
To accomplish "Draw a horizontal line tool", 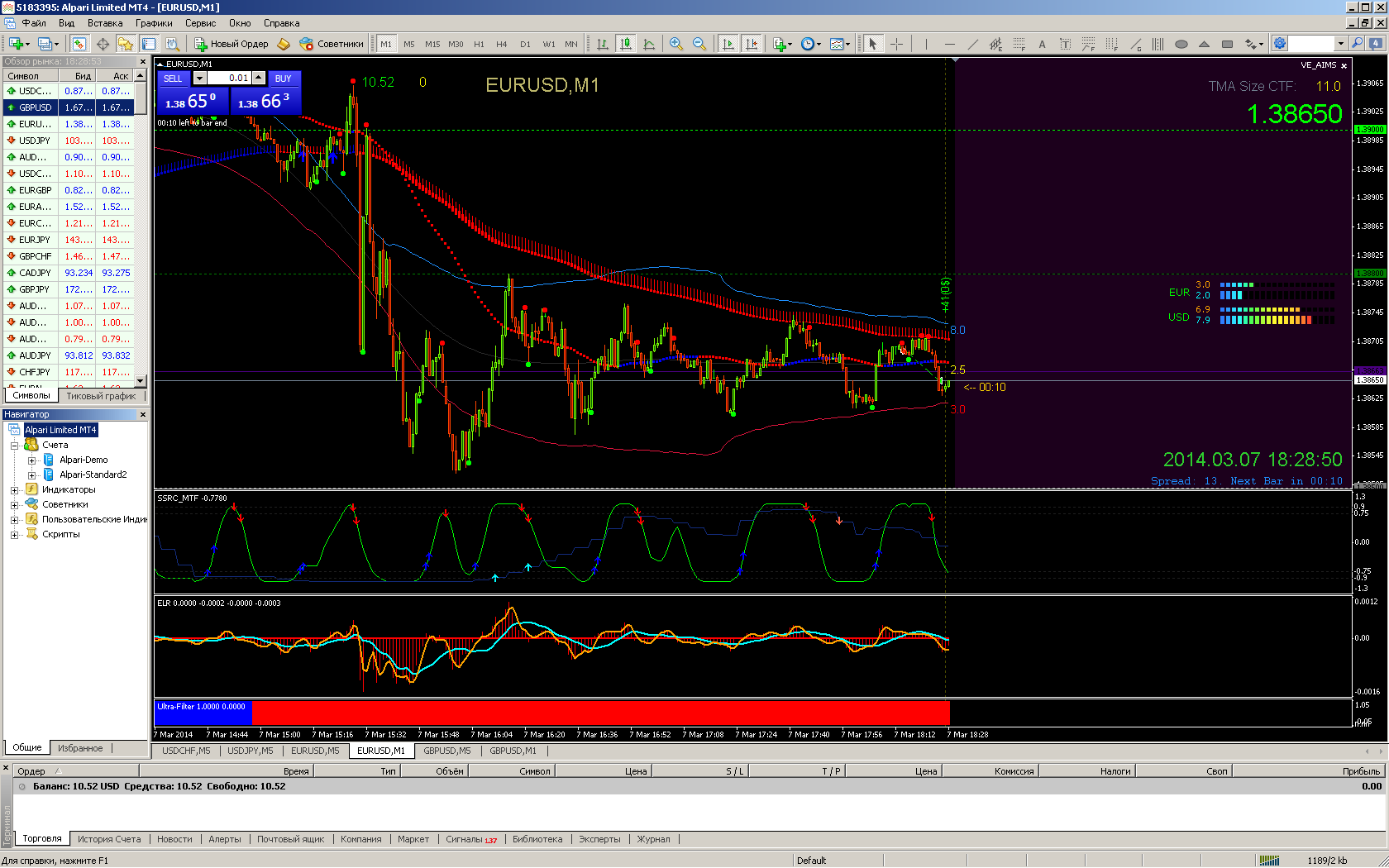I will click(x=949, y=44).
